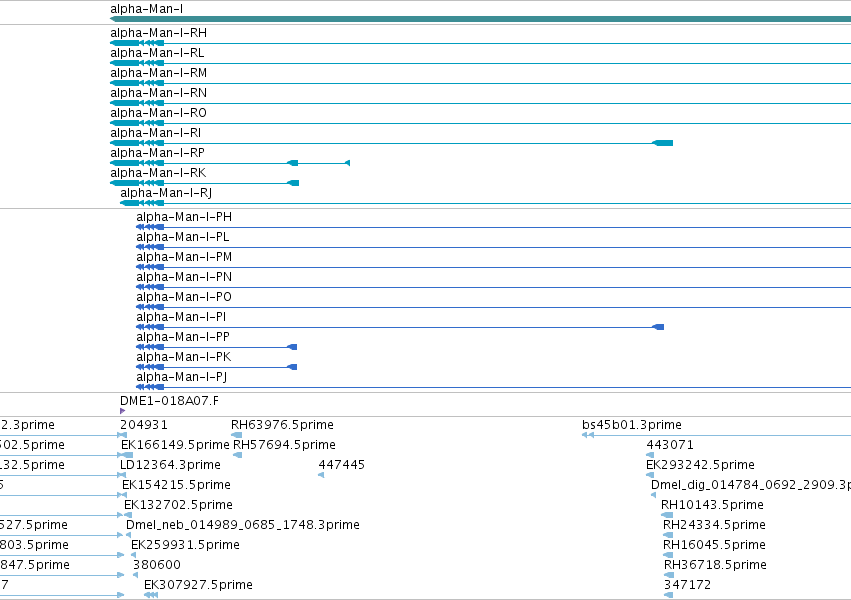Select the 204931 feature label

144,425
